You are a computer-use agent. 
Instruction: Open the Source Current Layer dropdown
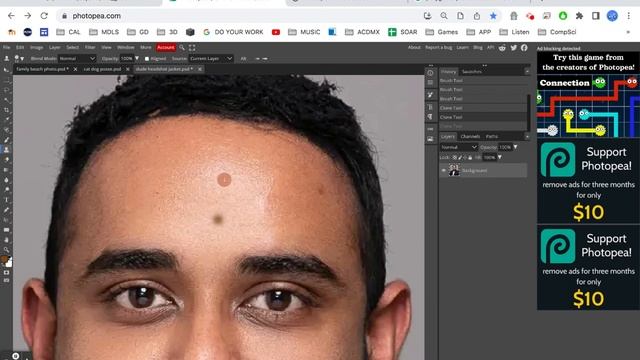[x=211, y=59]
